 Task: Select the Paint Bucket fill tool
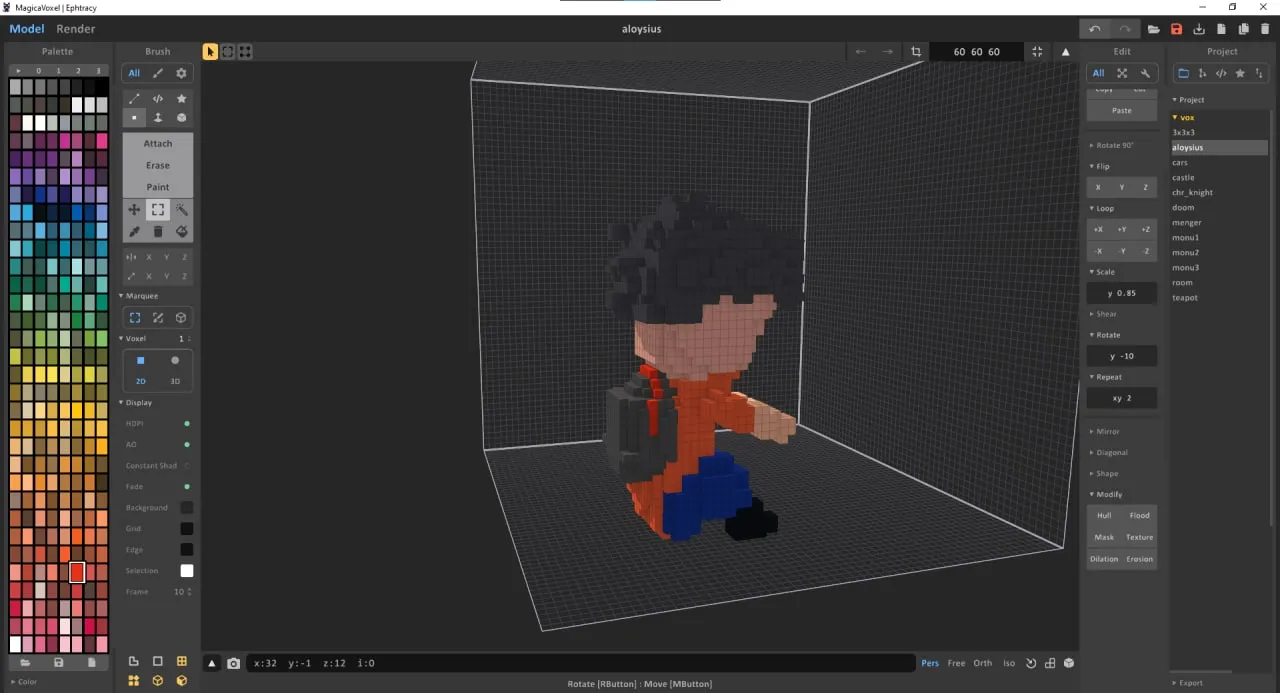pyautogui.click(x=181, y=231)
